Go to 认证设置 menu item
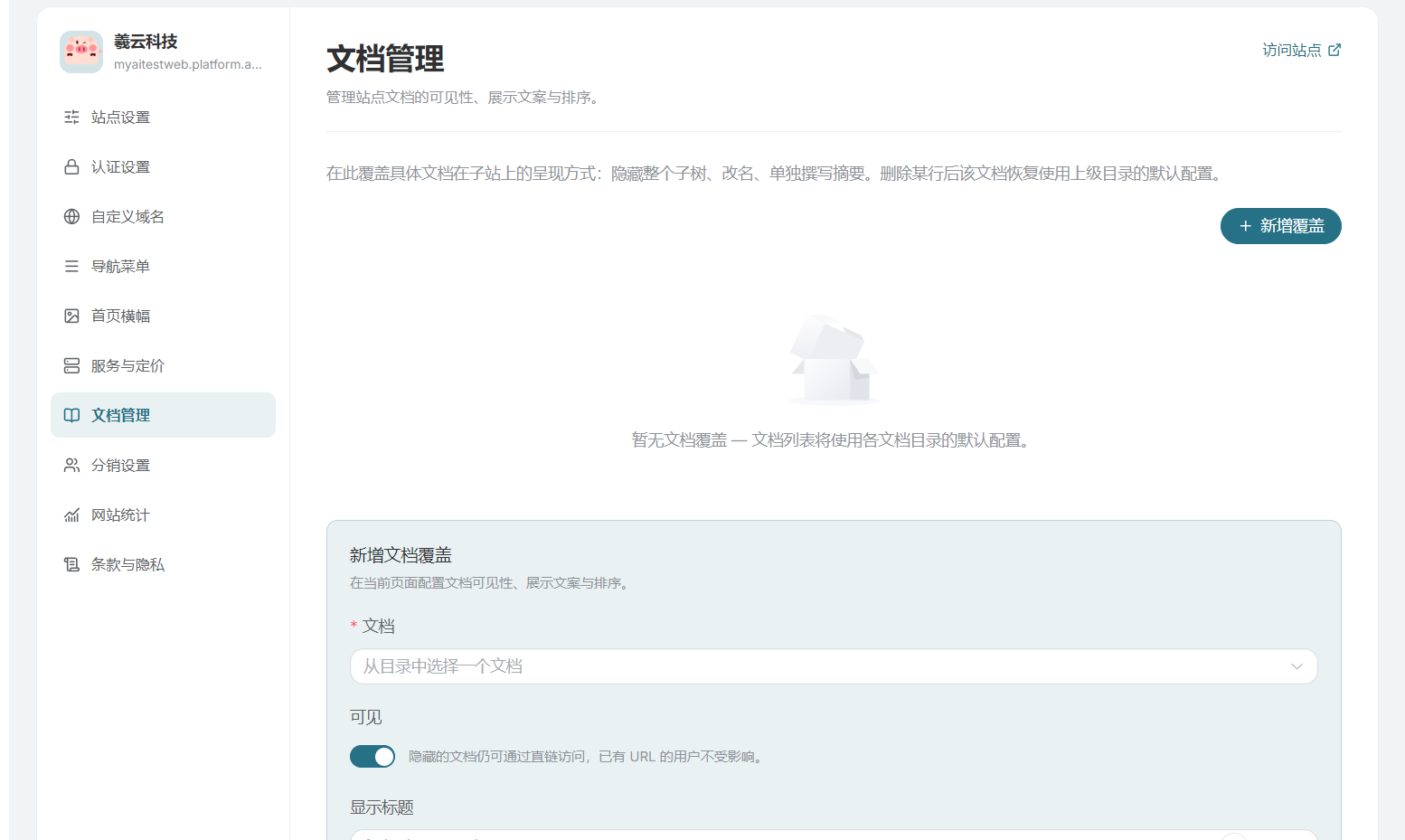Screen dimensions: 1405x840 click(x=163, y=167)
